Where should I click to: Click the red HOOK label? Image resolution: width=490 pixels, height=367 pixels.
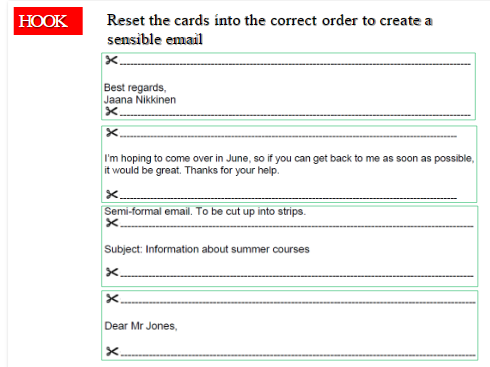(48, 21)
